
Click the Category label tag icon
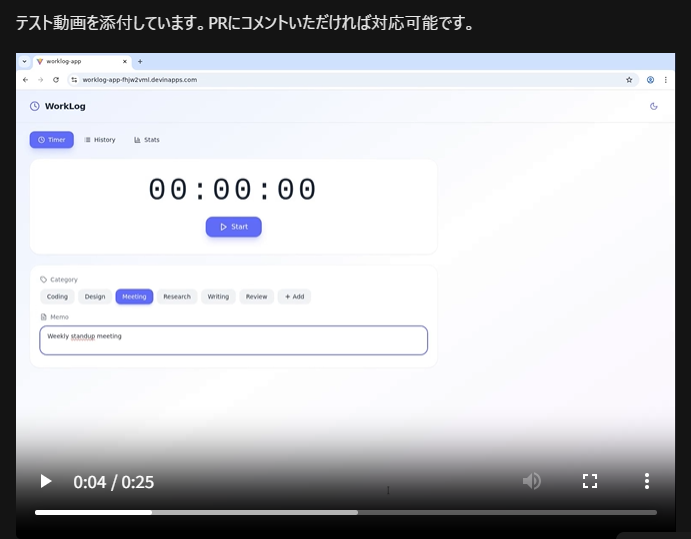tap(43, 279)
